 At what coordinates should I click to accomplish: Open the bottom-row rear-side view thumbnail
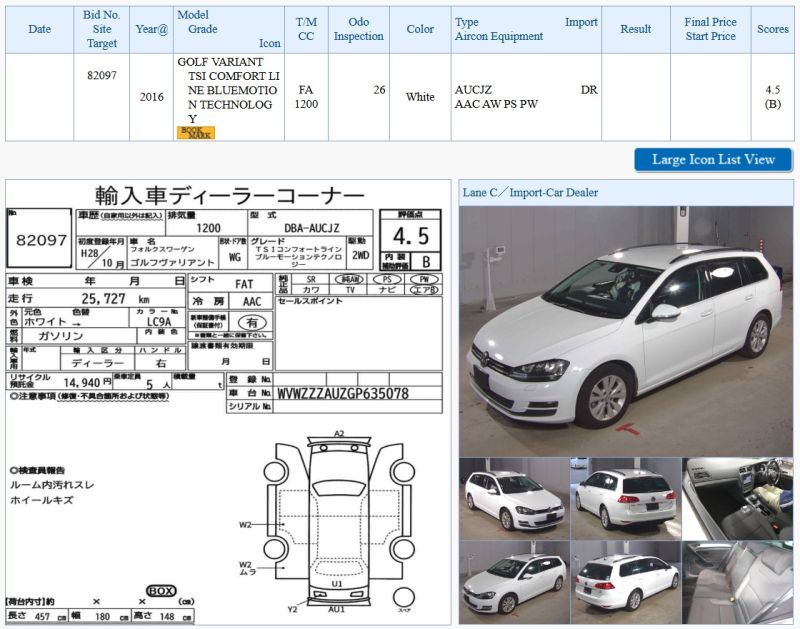pos(626,583)
